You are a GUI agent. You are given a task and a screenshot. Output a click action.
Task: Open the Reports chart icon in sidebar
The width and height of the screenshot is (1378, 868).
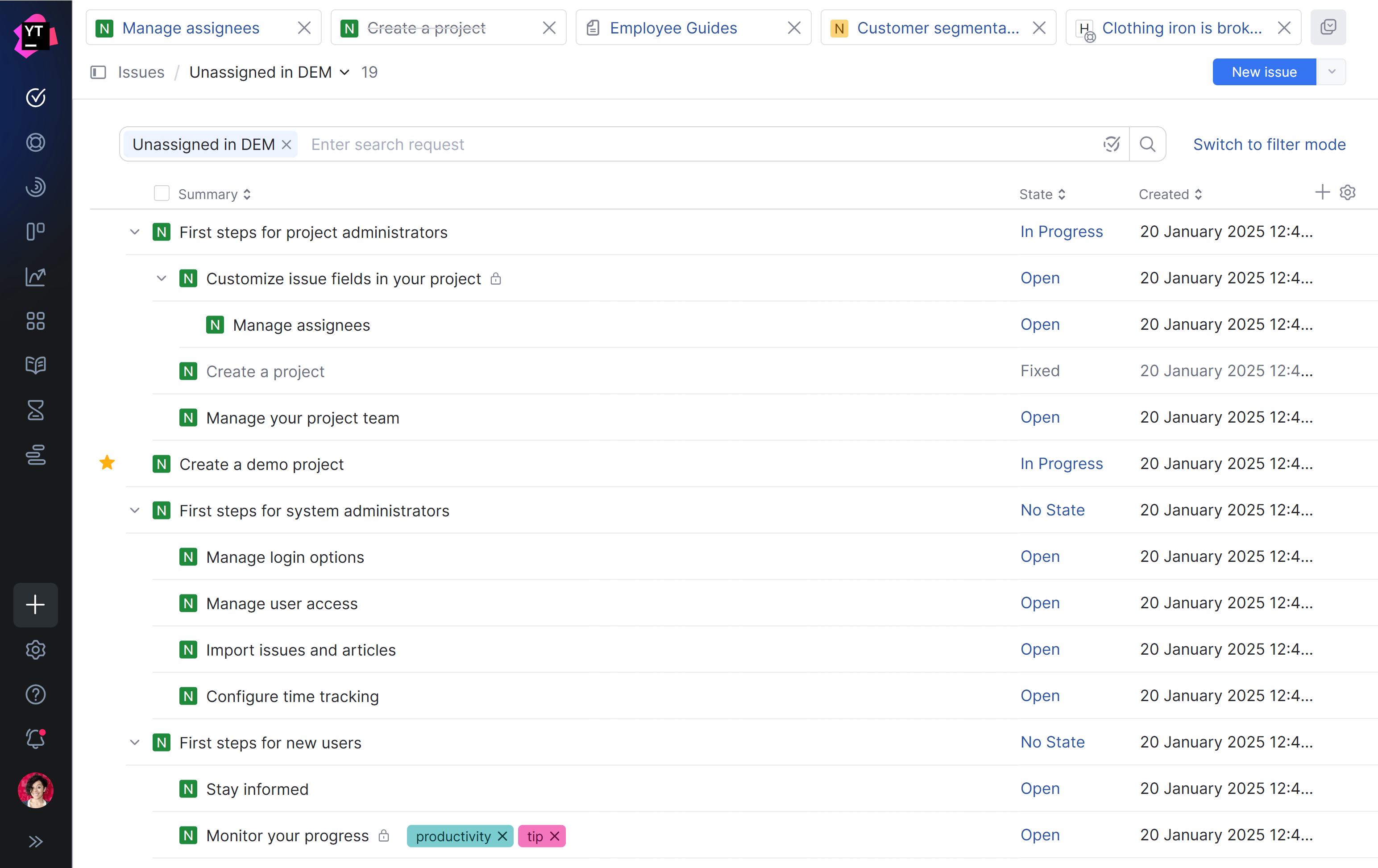[x=36, y=276]
